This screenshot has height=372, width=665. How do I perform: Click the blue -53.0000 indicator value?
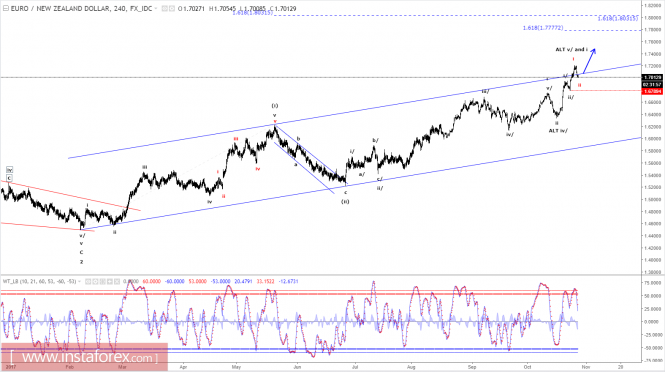point(221,281)
